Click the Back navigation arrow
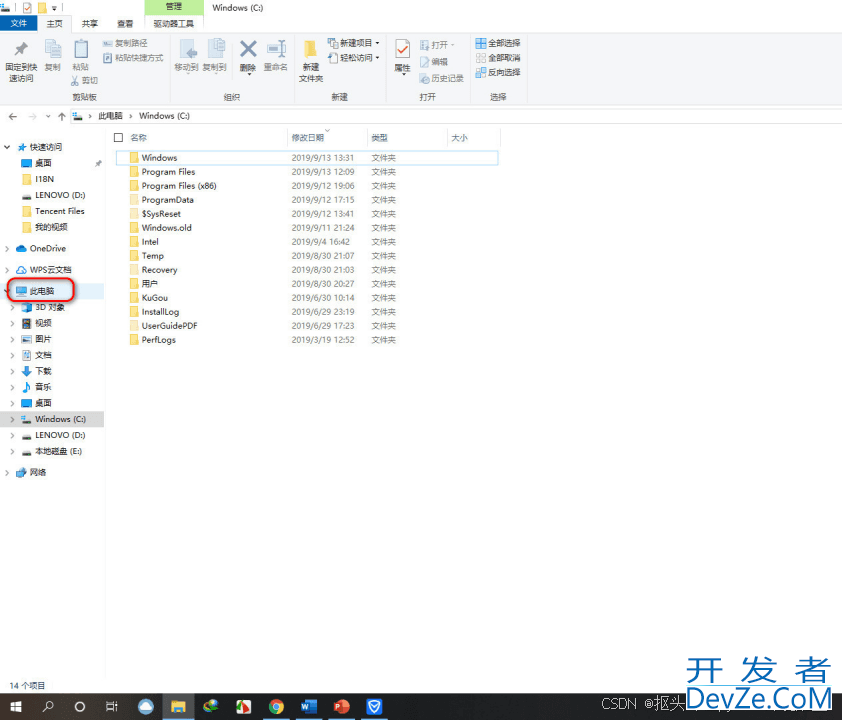 point(13,117)
